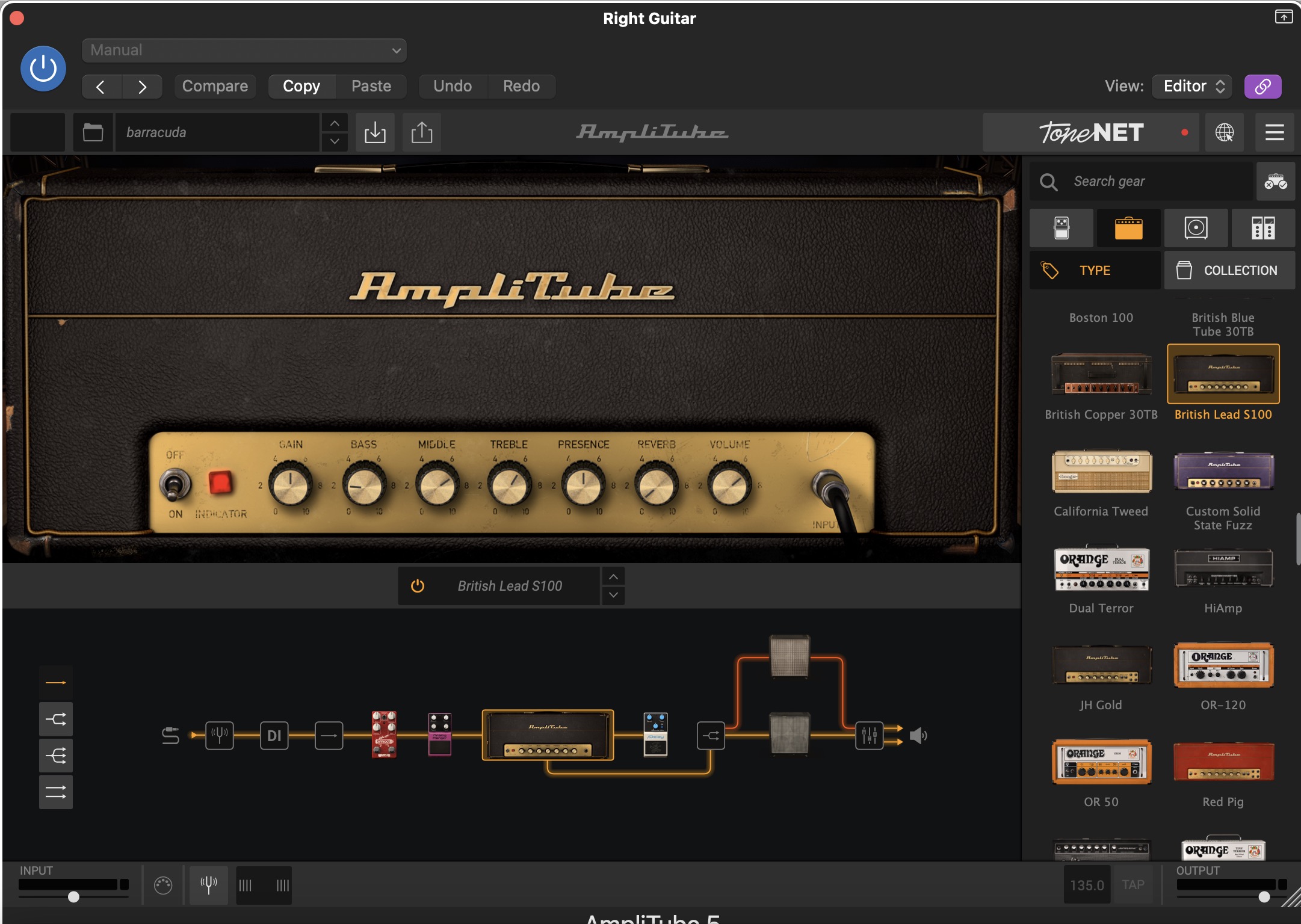1301x924 pixels.
Task: Open the tuner icon in the bottom bar
Action: [209, 885]
